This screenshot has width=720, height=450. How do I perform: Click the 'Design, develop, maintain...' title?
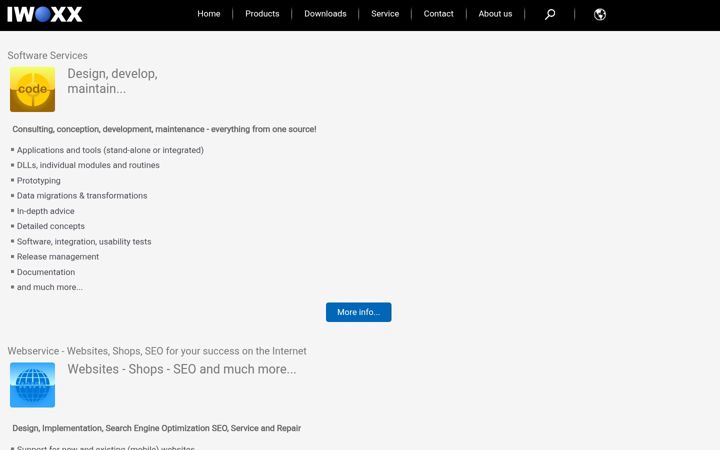[112, 81]
